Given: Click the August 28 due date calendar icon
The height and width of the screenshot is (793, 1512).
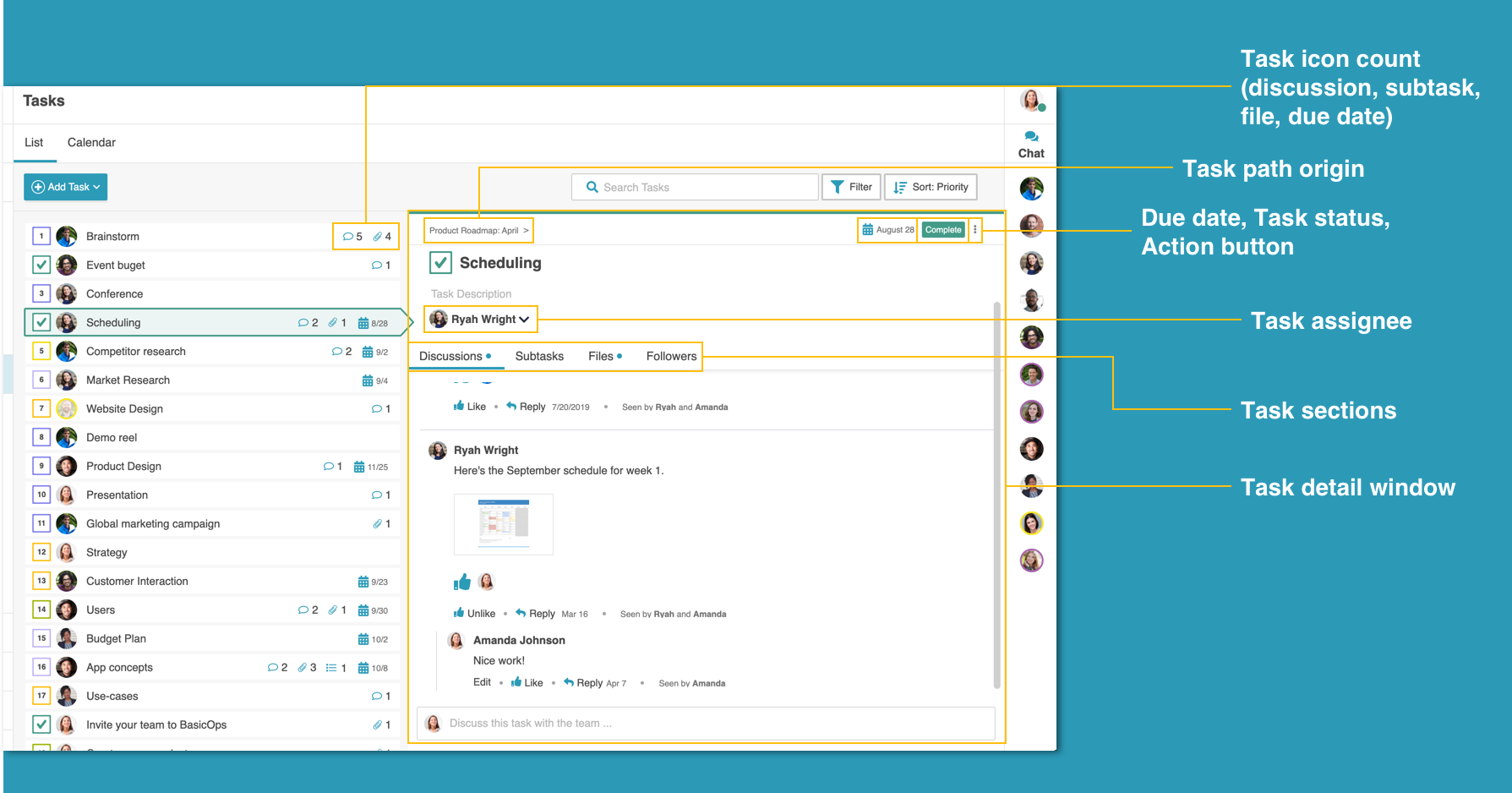Looking at the screenshot, I should (867, 230).
